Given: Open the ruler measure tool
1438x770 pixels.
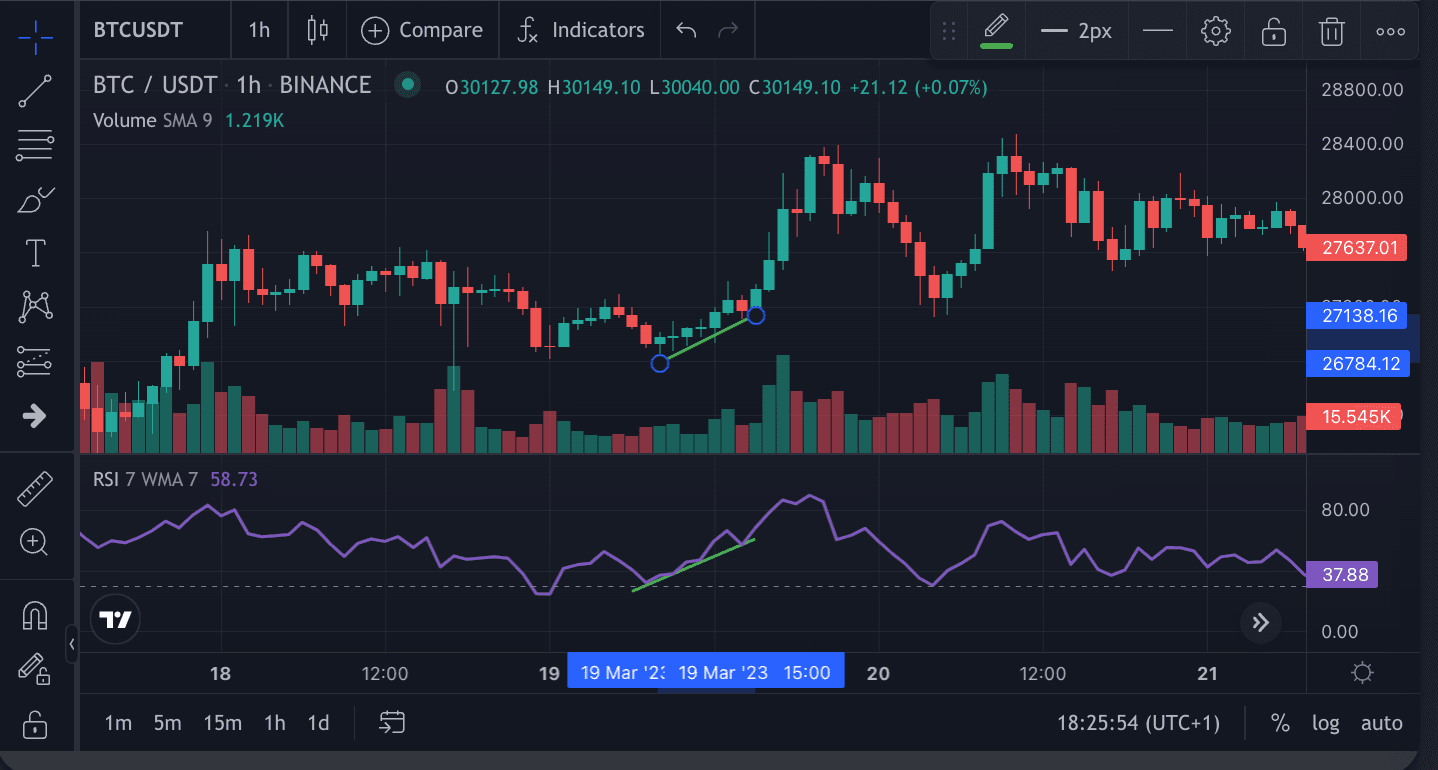Looking at the screenshot, I should pyautogui.click(x=35, y=489).
